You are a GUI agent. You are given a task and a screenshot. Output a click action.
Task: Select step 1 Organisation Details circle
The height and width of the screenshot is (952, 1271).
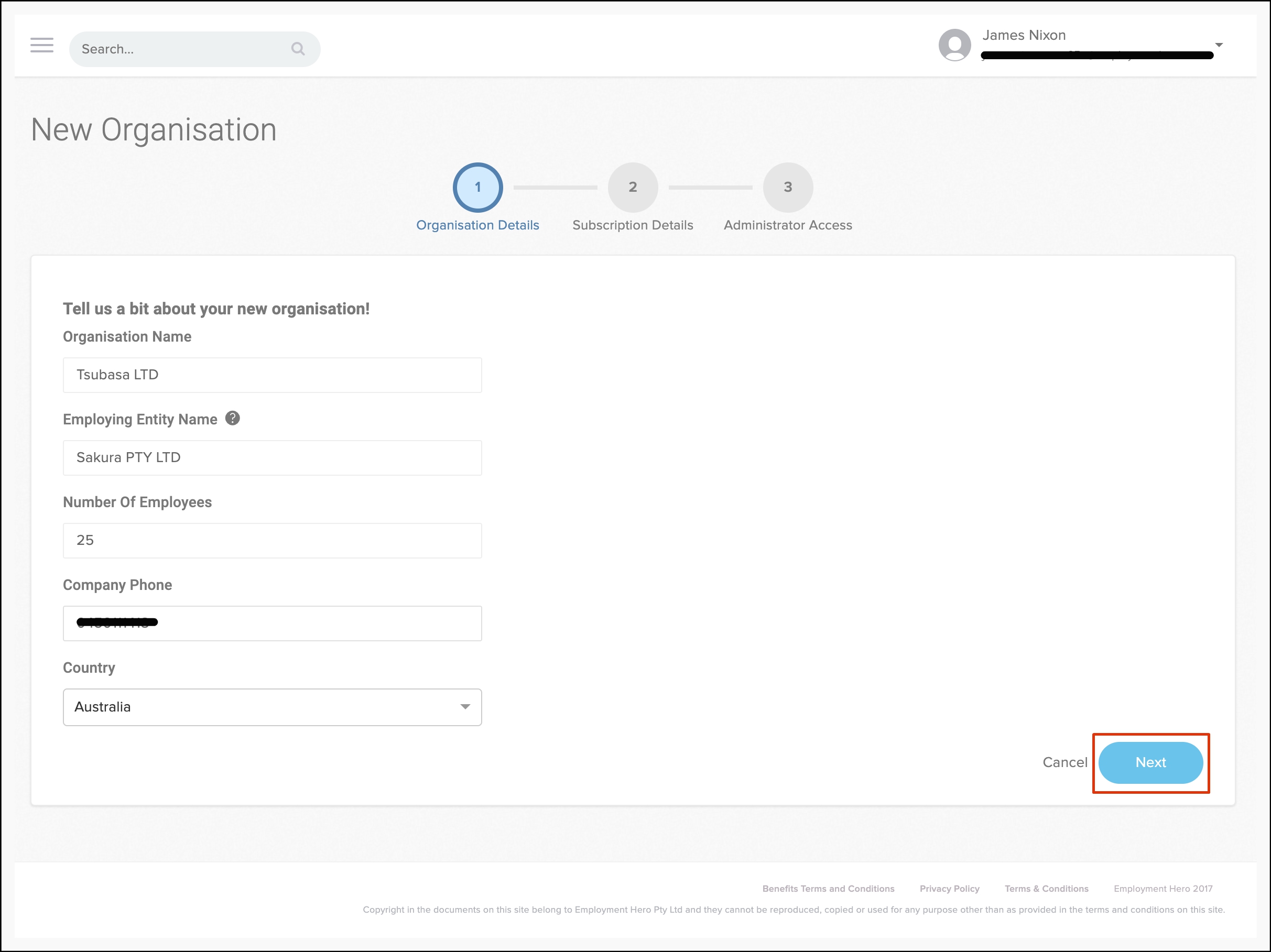pyautogui.click(x=477, y=187)
